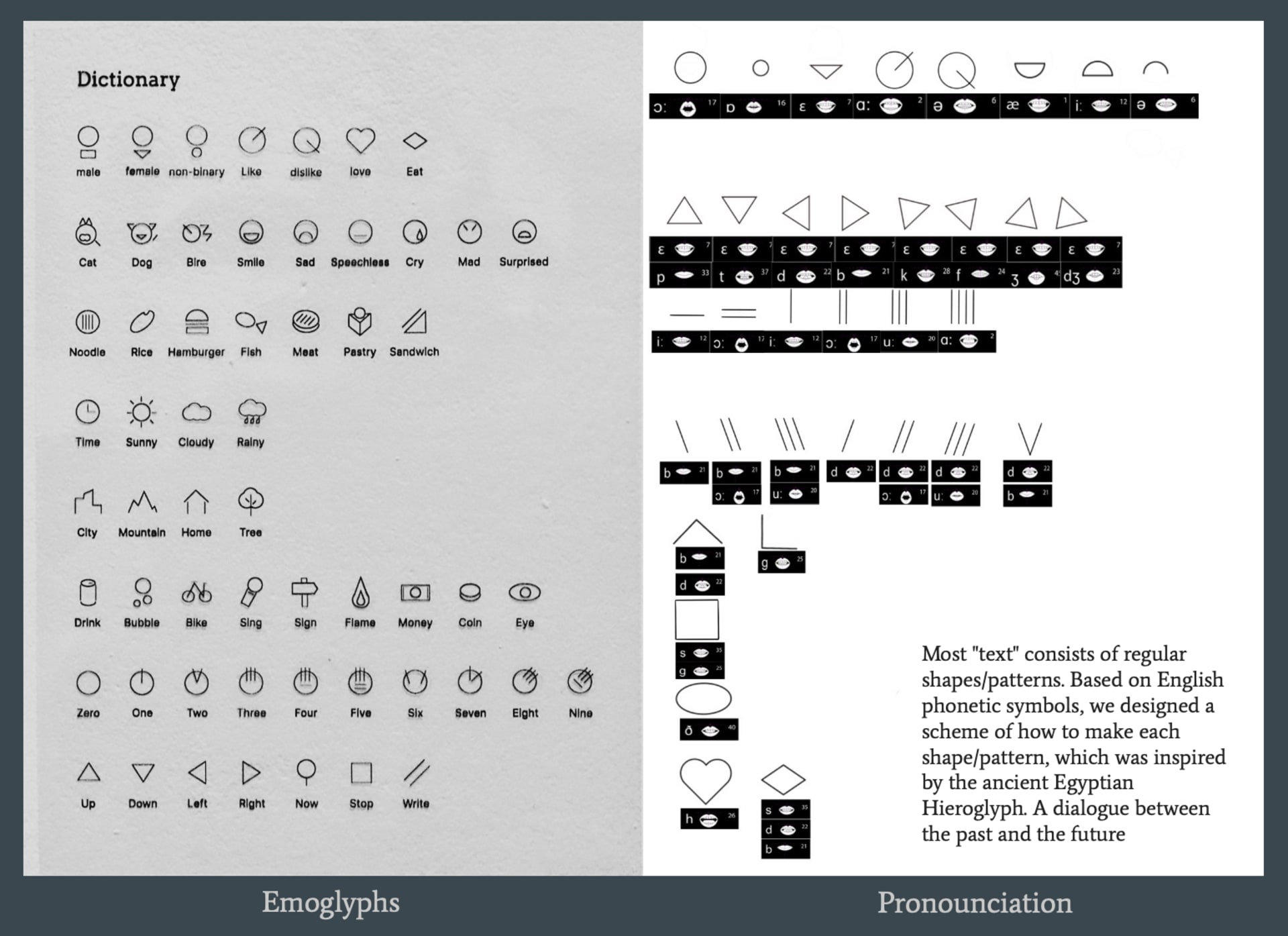Toggle the cry emotion glyph icon
Screen dimensions: 1288x936
(416, 234)
